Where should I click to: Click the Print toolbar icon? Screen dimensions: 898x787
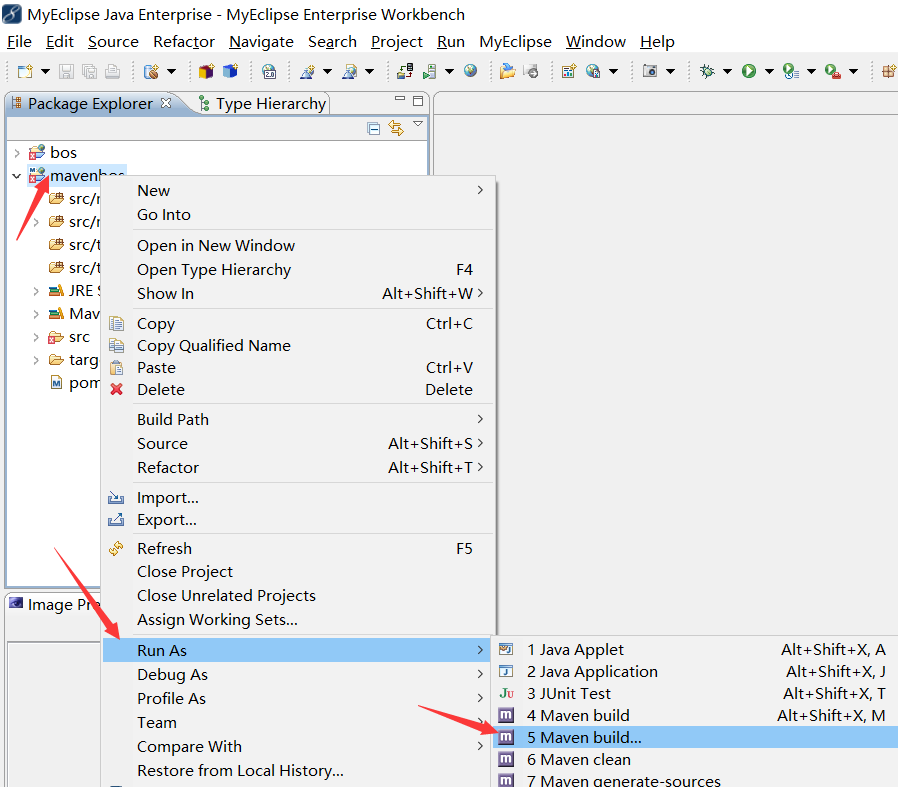point(113,72)
